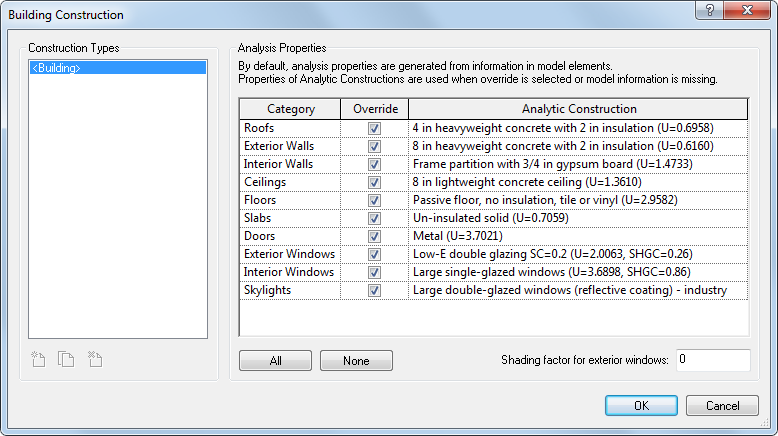This screenshot has height=436, width=778.
Task: Toggle the Skylights override checkbox
Action: click(374, 291)
